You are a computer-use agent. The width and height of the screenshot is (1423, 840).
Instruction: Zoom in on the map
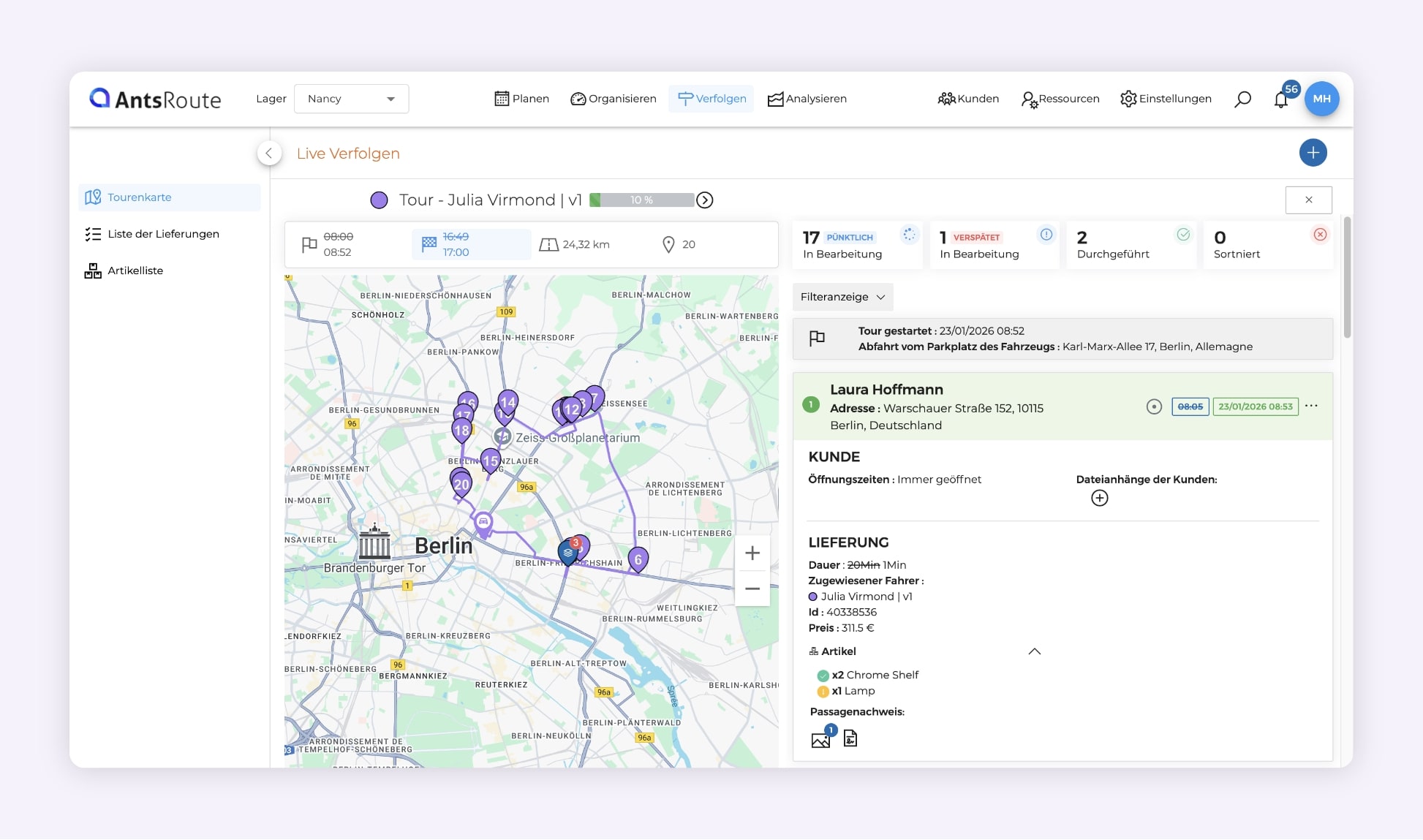coord(752,553)
